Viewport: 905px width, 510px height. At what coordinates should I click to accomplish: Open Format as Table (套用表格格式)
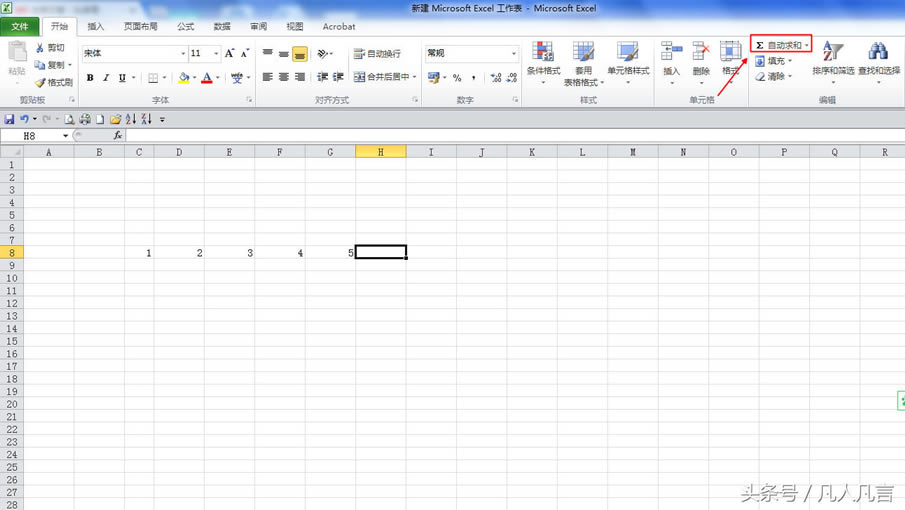coord(584,62)
